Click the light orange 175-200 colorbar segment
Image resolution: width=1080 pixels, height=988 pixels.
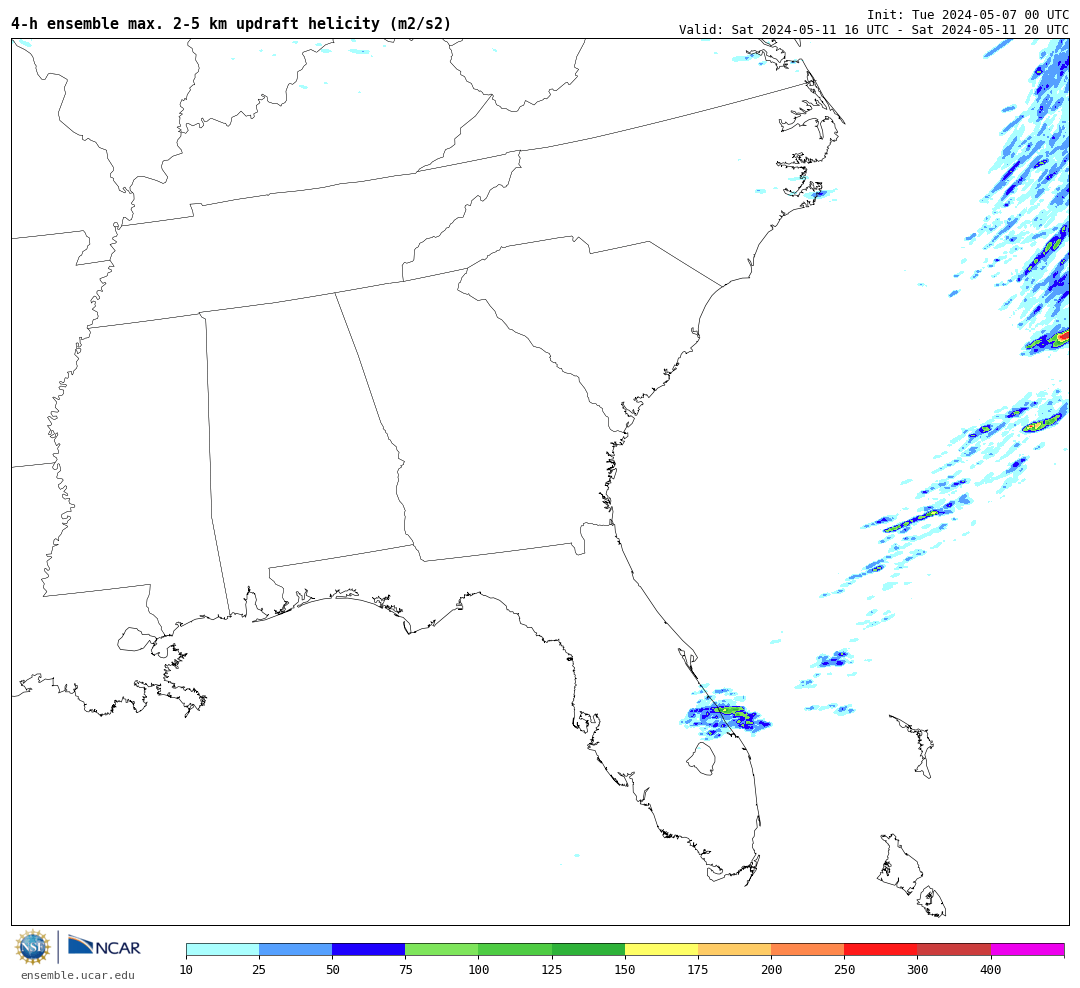click(x=734, y=949)
